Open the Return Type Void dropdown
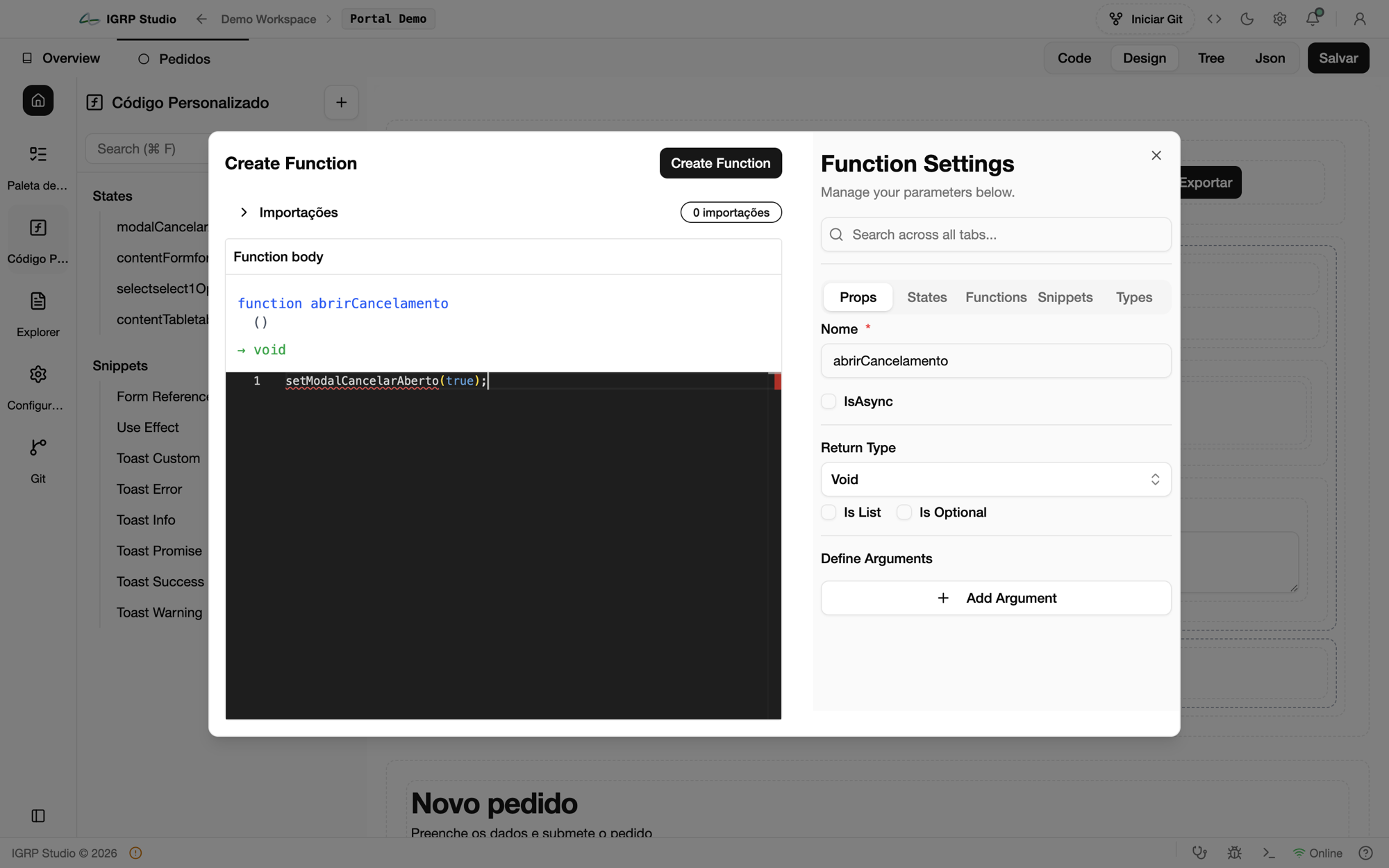Screen dimensions: 1389x868 point(996,479)
